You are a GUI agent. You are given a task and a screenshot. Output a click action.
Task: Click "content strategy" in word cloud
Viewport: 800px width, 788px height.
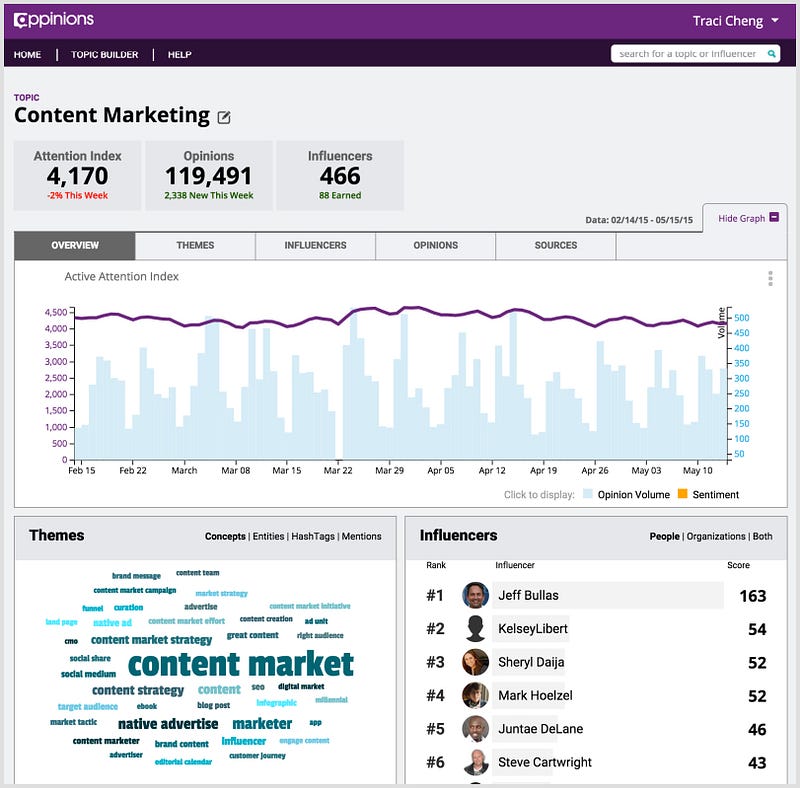coord(138,691)
